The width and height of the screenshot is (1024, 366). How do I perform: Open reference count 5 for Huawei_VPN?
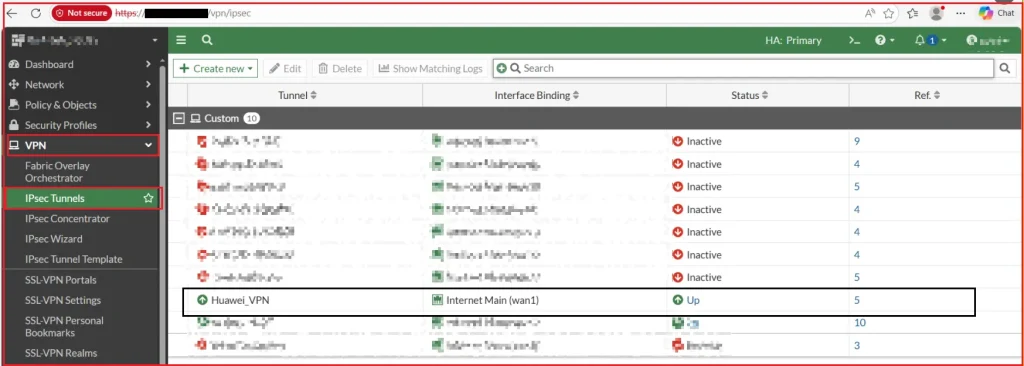coord(857,301)
